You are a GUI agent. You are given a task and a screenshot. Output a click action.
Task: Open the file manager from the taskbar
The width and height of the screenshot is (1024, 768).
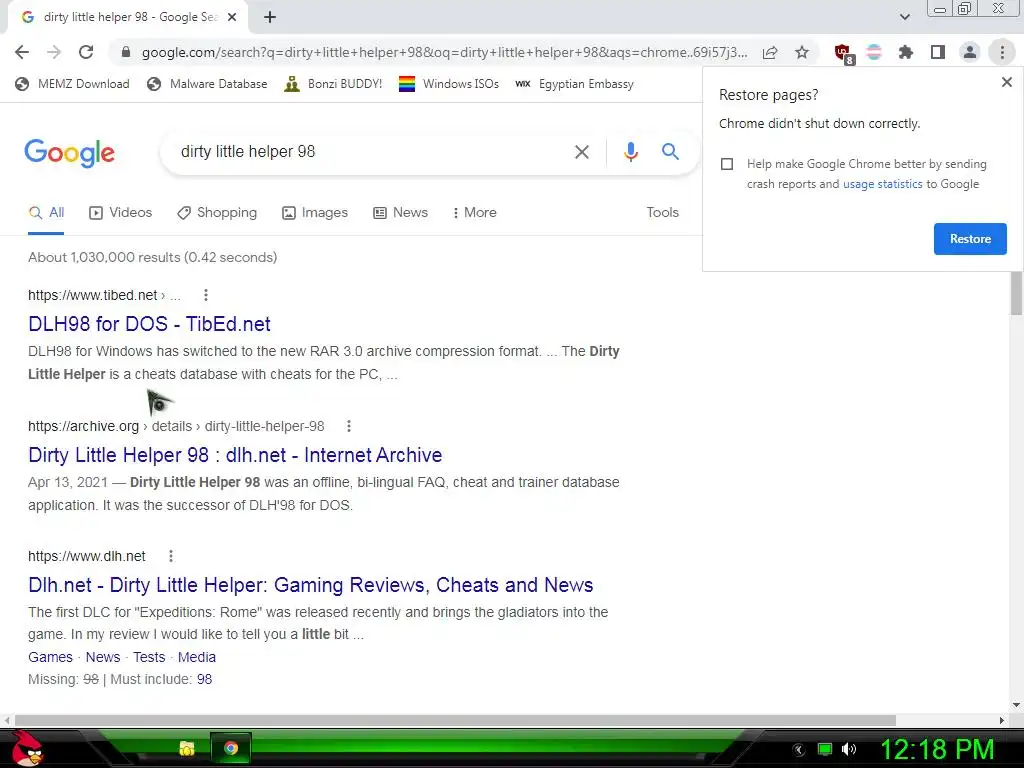click(187, 748)
